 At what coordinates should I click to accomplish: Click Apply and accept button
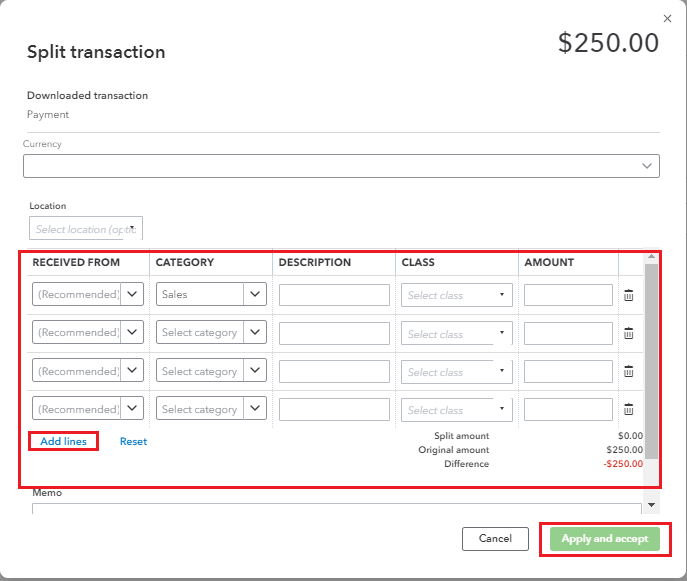(605, 539)
